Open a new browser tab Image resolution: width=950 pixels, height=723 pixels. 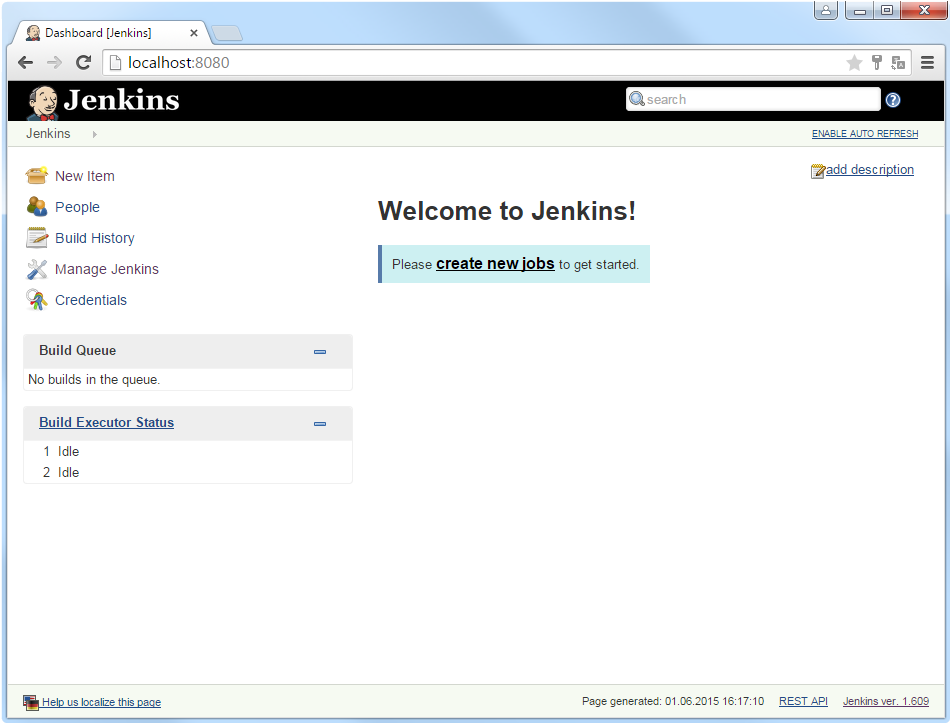tap(227, 33)
